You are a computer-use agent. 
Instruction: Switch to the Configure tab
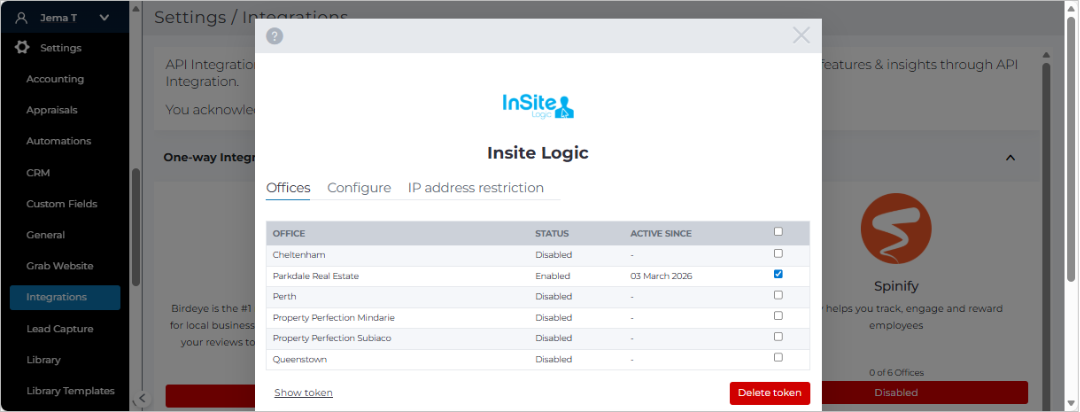pos(359,187)
